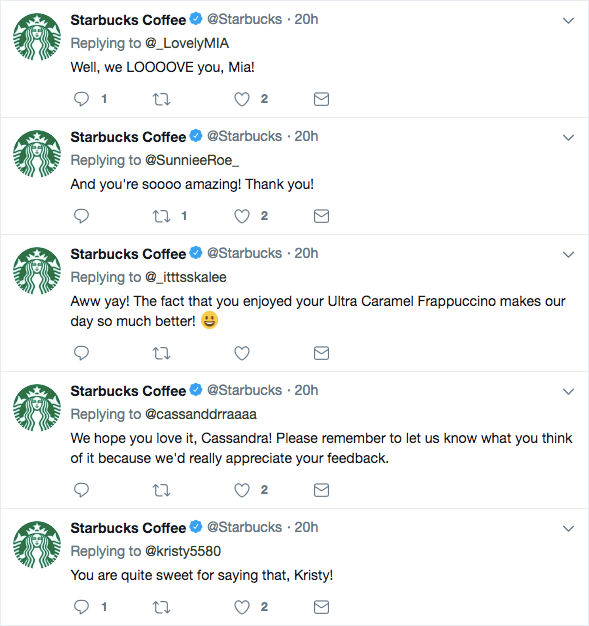Retweet the 'Well, we LOOOOVE you, Mia!' tweet
589x626 pixels.
click(161, 99)
